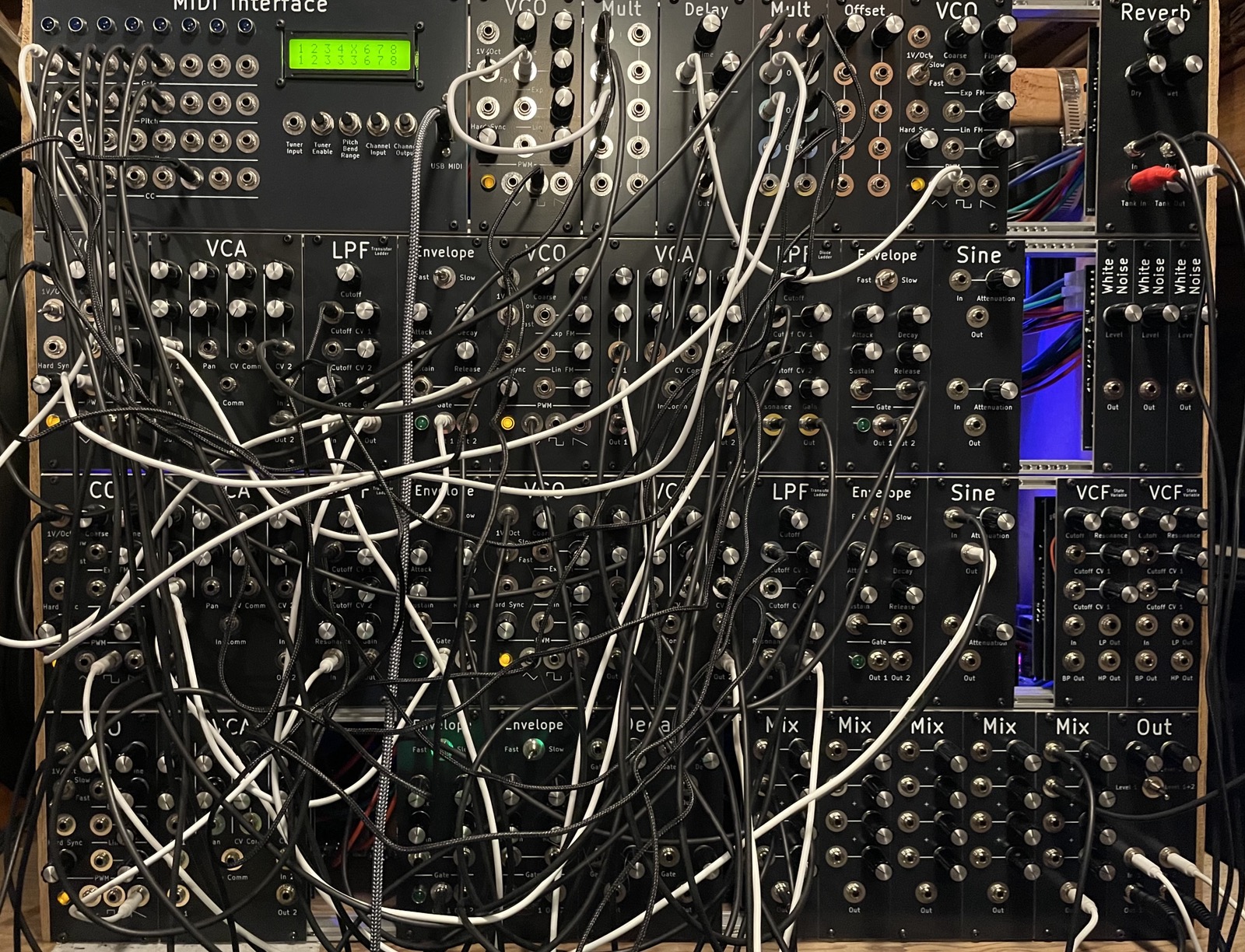Select the Channel Output jack
1245x952 pixels.
[405, 124]
